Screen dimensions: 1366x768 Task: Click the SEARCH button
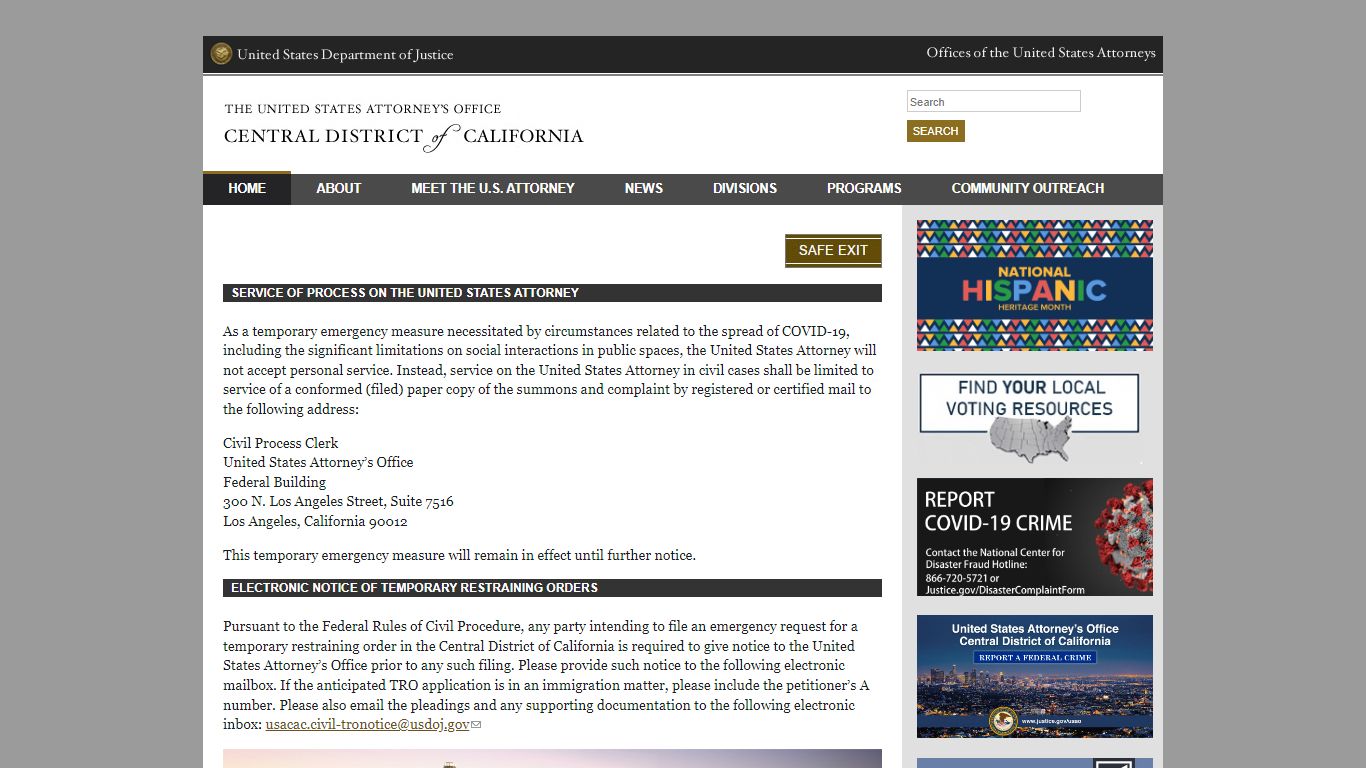(935, 131)
